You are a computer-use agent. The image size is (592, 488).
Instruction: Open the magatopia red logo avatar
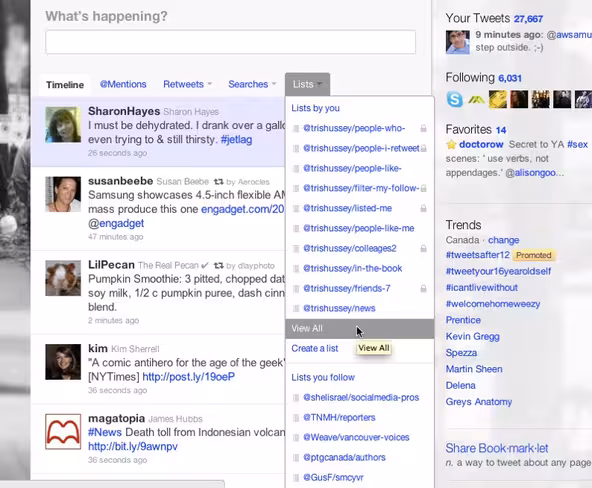coord(63,431)
